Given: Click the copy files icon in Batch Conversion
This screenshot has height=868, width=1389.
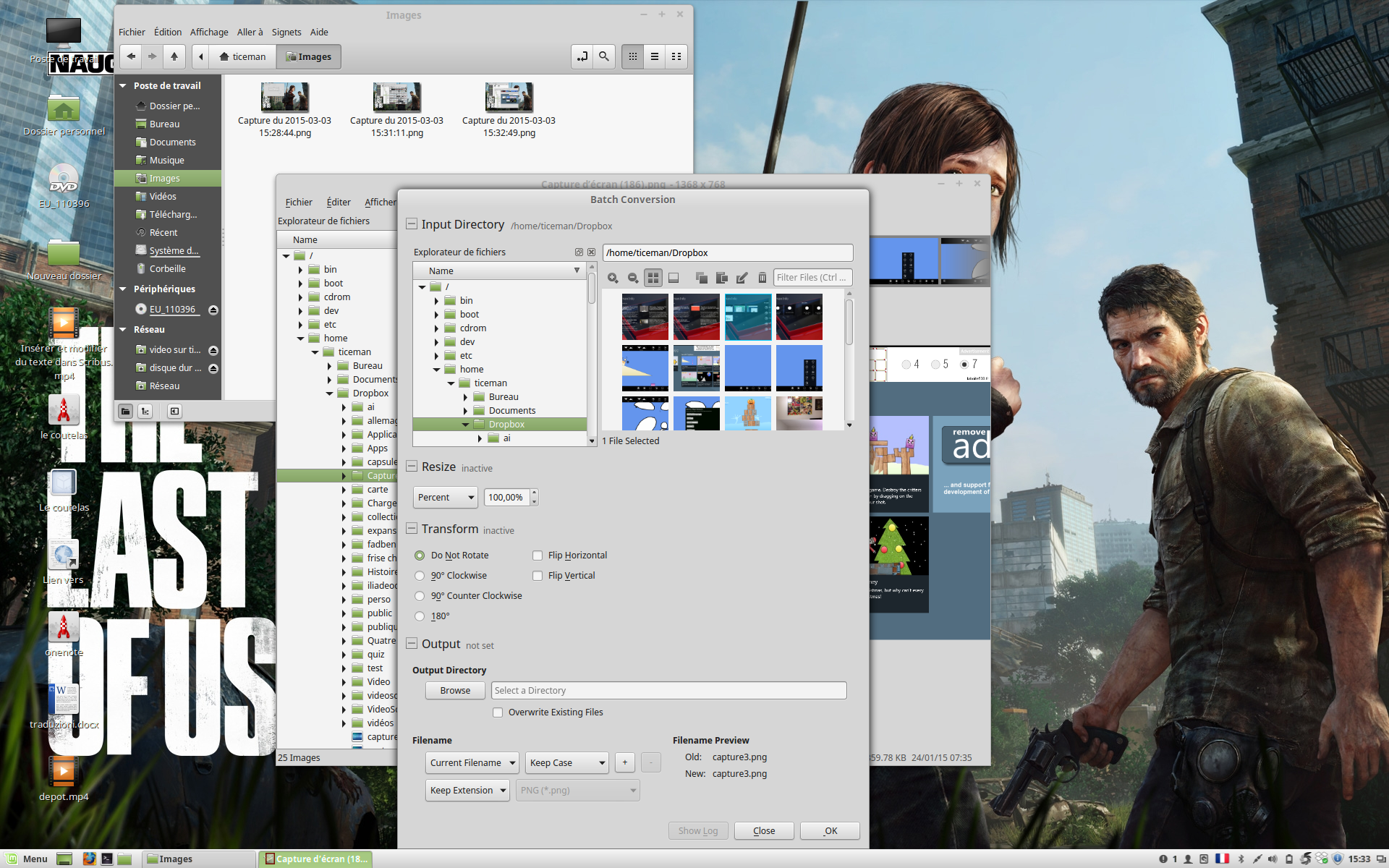Looking at the screenshot, I should 701,278.
